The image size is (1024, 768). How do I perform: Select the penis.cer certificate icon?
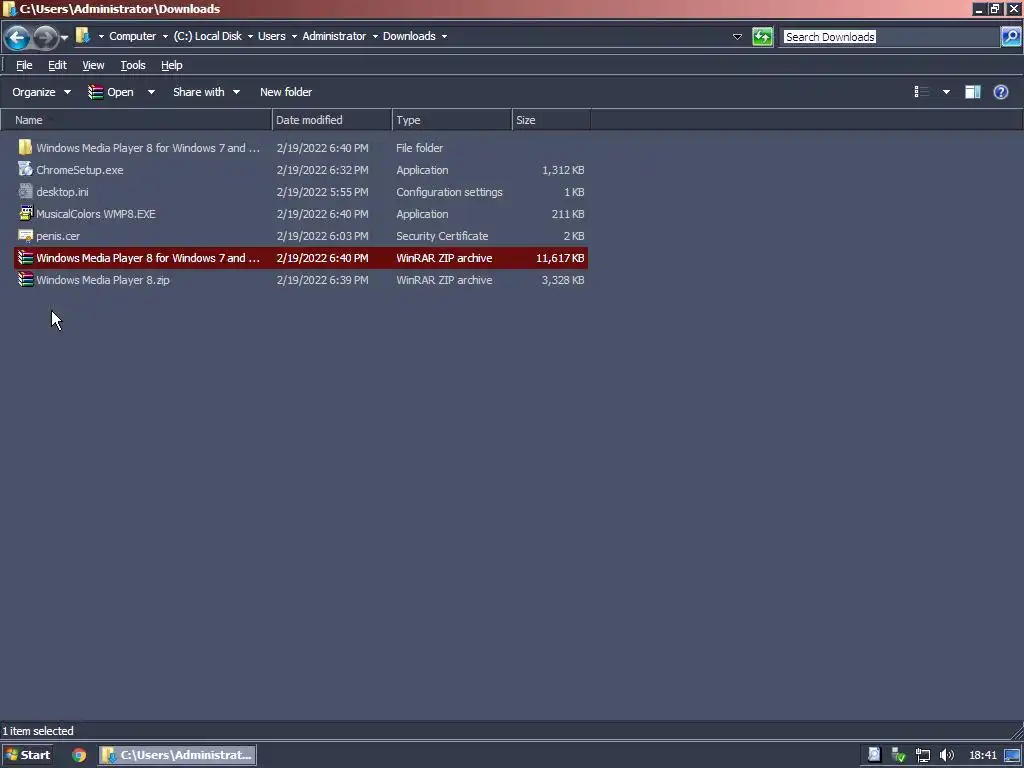25,236
